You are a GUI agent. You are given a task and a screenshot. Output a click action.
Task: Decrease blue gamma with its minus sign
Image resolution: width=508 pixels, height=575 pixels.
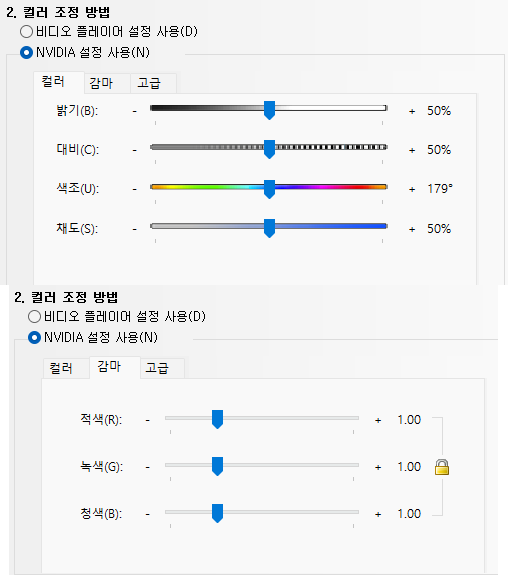point(147,514)
